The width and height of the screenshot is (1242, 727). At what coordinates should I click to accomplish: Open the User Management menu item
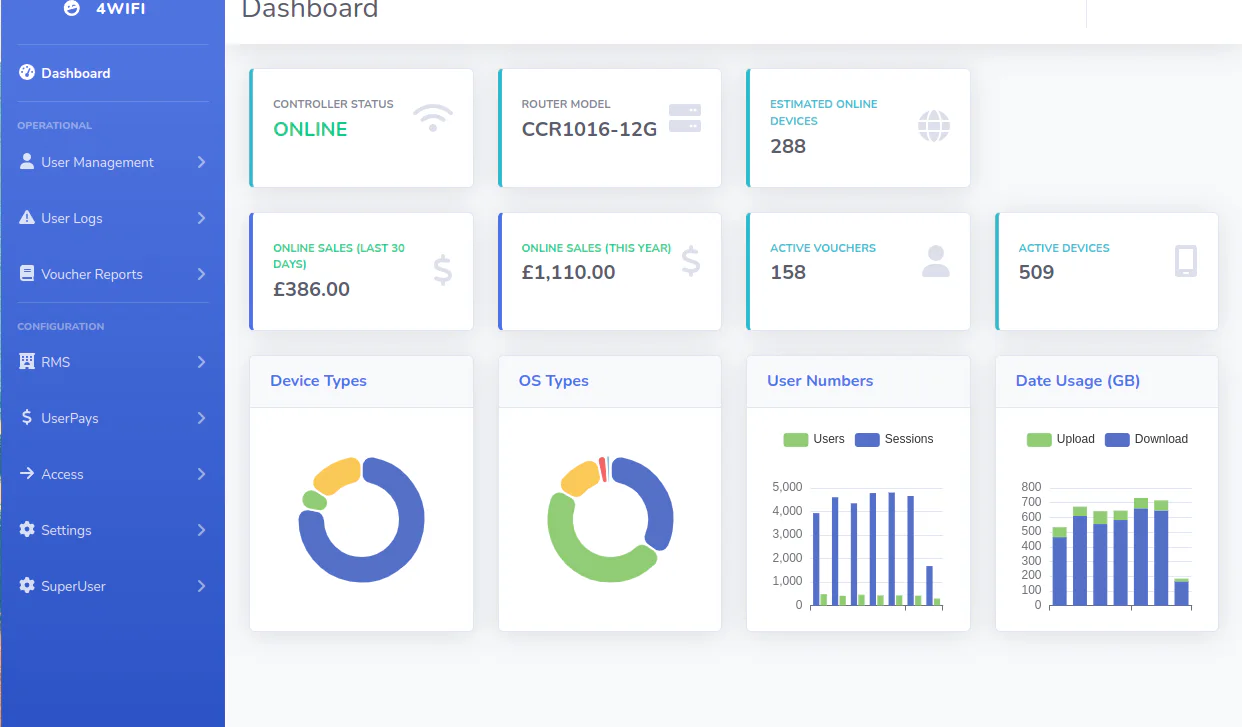112,162
